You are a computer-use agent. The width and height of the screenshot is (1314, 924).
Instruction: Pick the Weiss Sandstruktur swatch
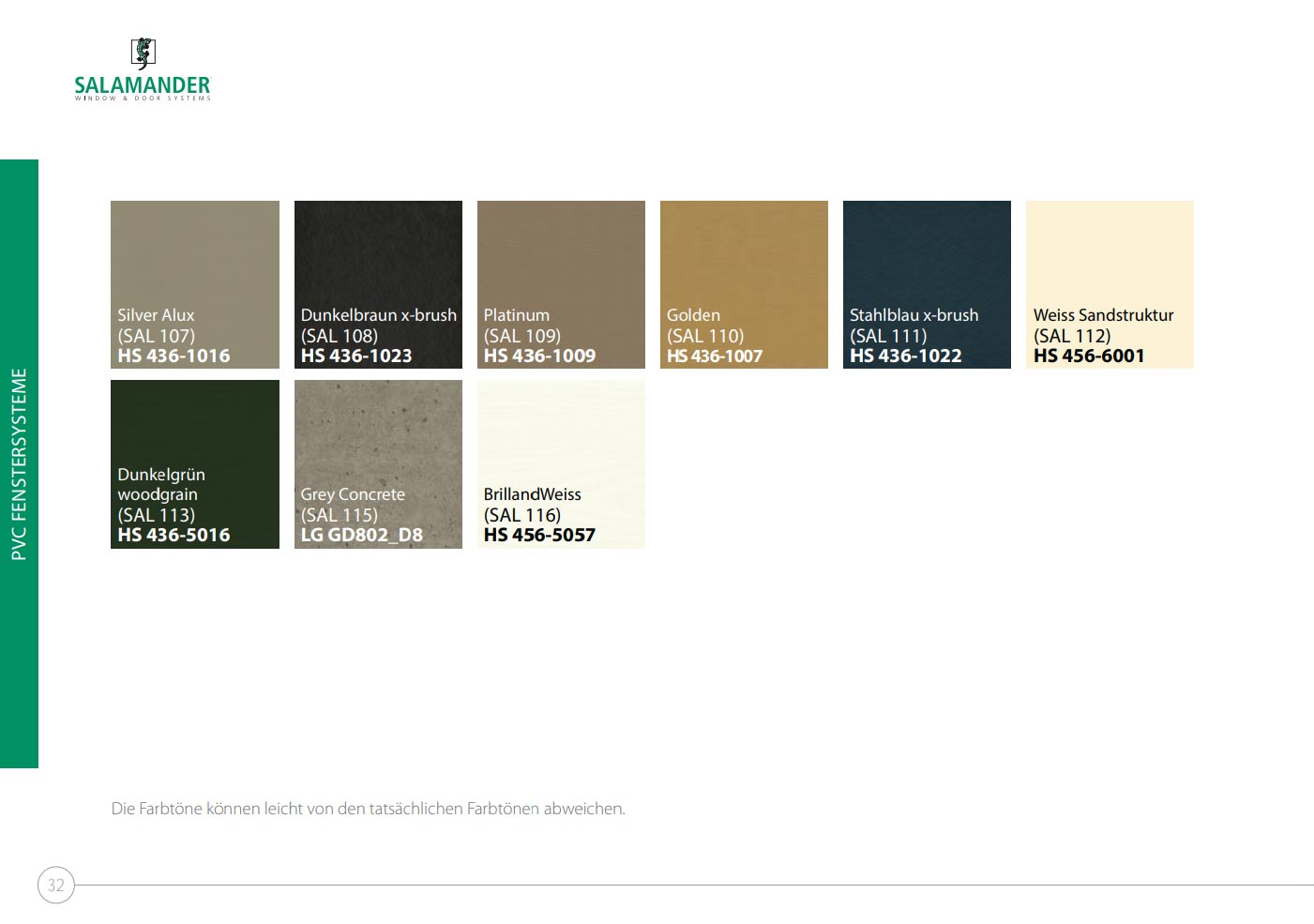(x=1110, y=284)
